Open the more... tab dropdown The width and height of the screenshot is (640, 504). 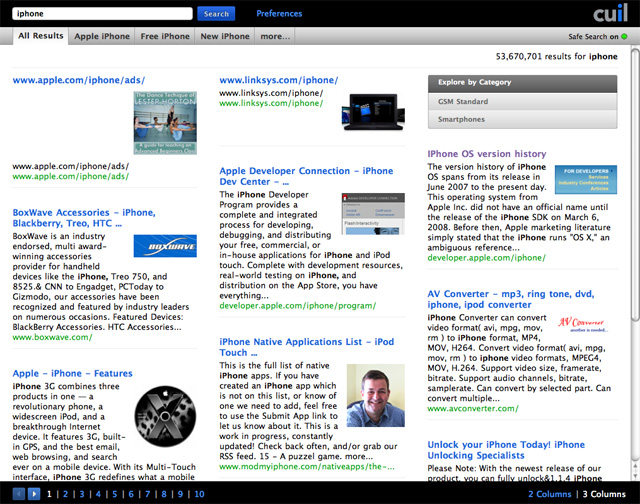[275, 36]
